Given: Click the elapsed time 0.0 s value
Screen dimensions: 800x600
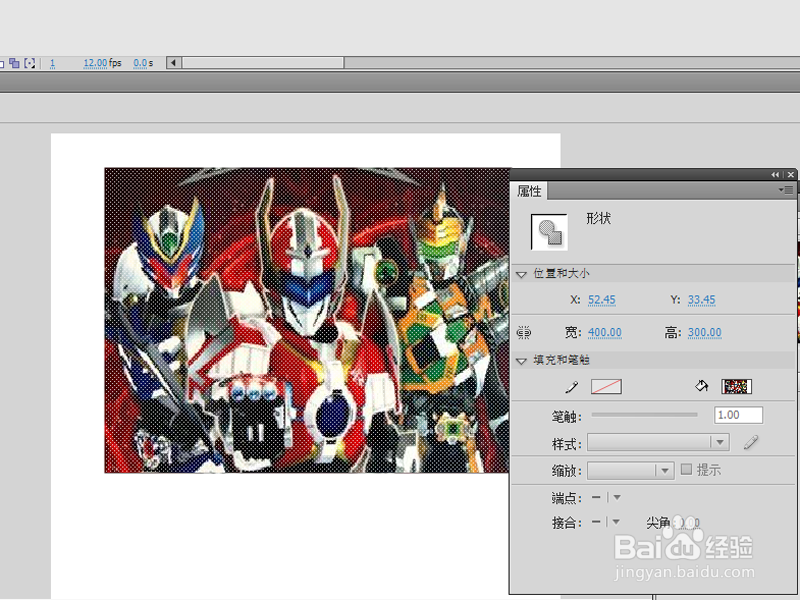Looking at the screenshot, I should (x=143, y=63).
